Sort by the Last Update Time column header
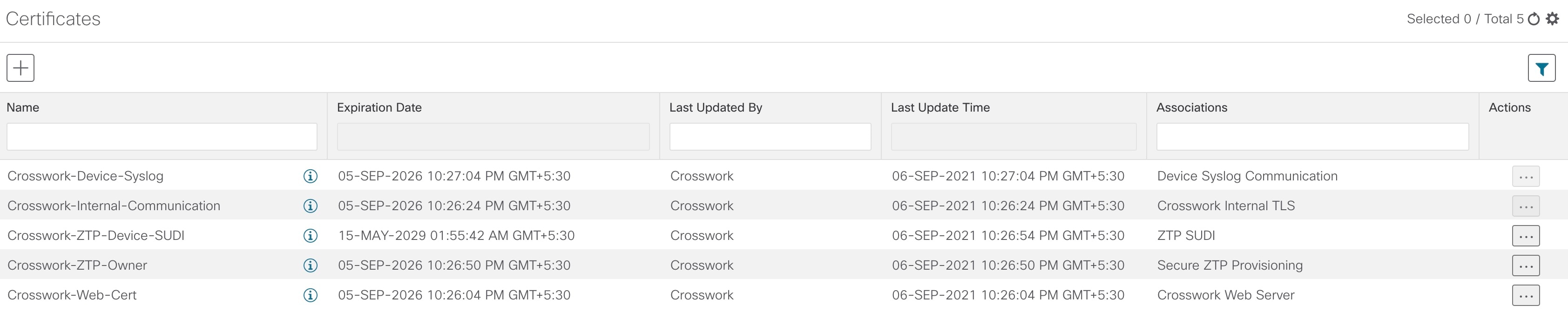Screen dimensions: 1568x332 (940, 107)
